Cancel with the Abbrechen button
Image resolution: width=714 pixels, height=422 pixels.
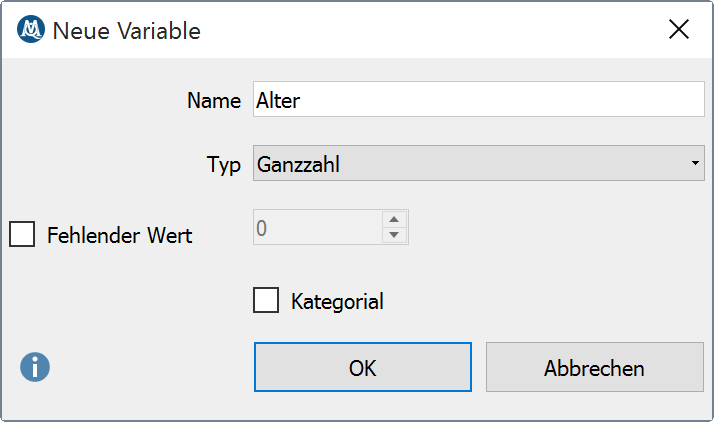(x=595, y=367)
